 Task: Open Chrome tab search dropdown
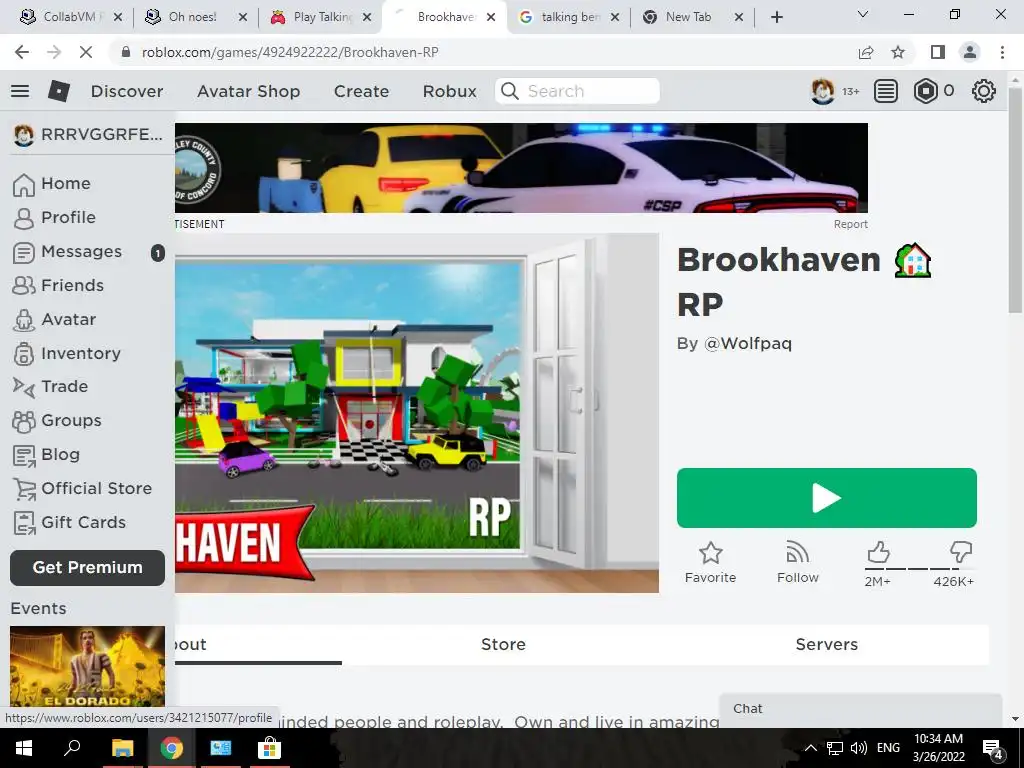point(863,14)
